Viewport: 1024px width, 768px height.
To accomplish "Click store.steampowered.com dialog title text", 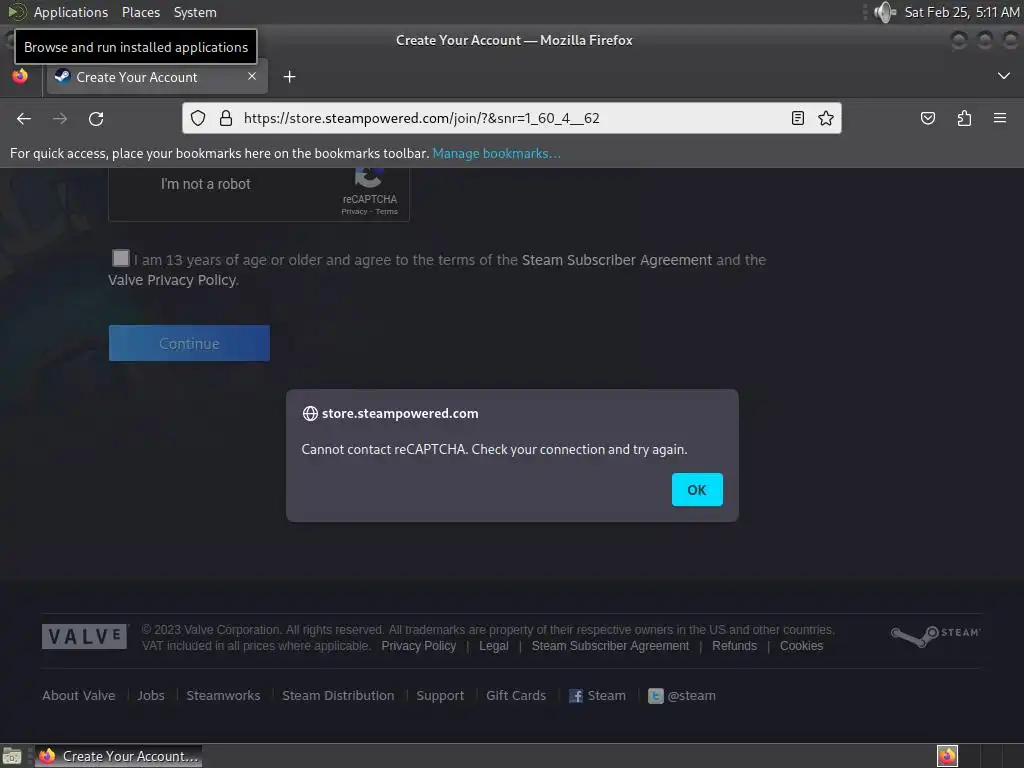I will pos(400,413).
